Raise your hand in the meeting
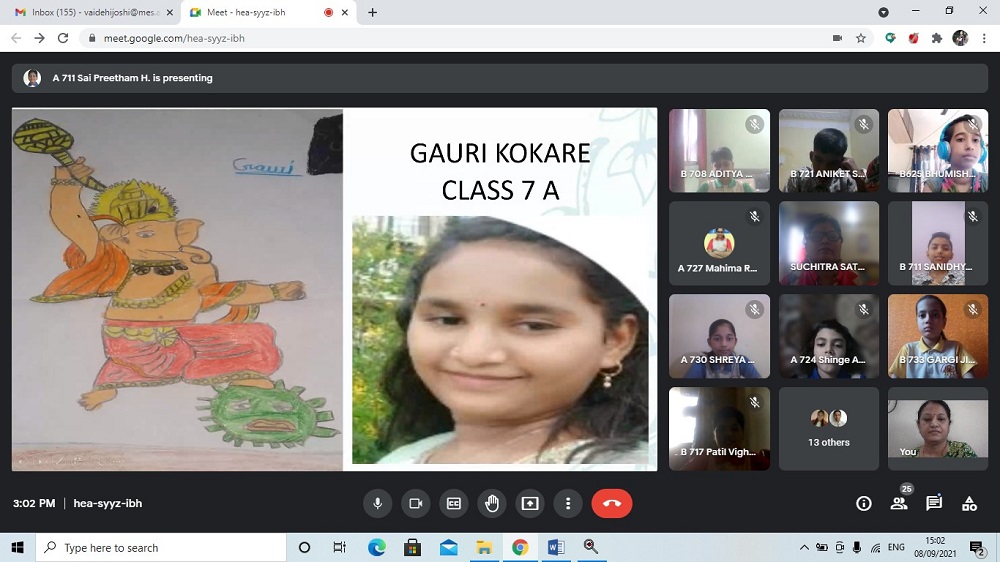 tap(491, 503)
